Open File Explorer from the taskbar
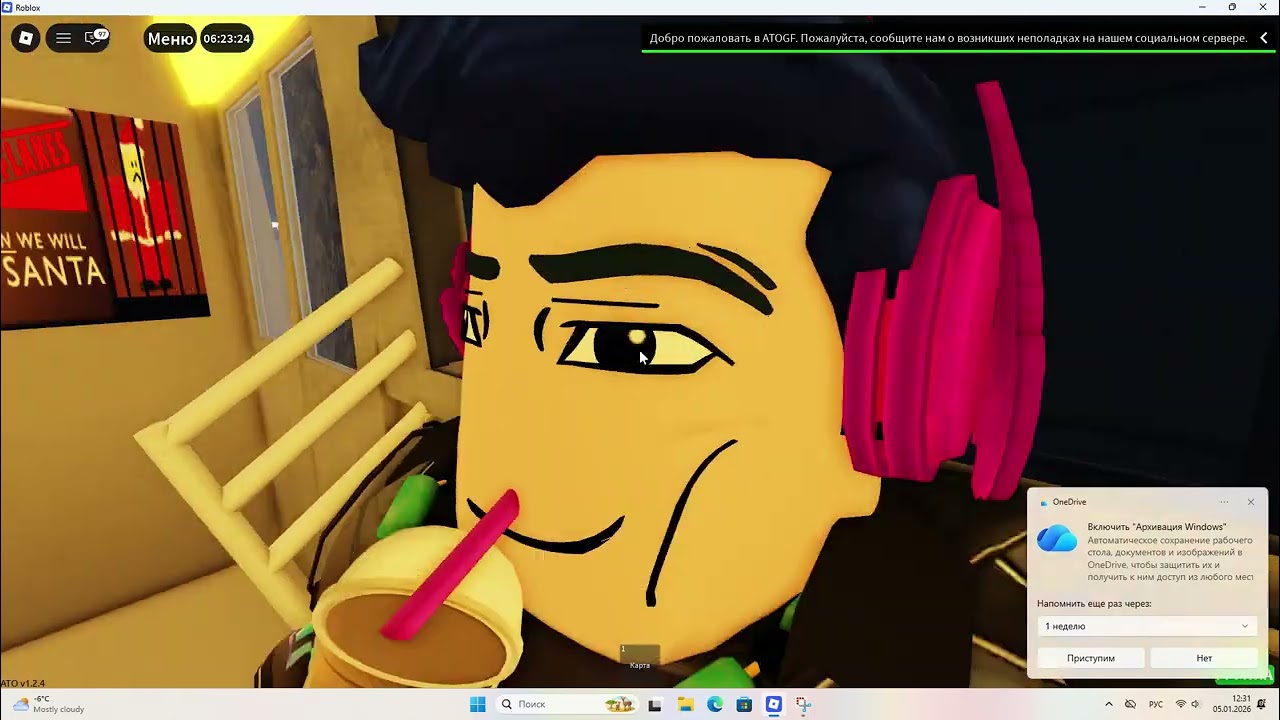1280x720 pixels. tap(685, 704)
